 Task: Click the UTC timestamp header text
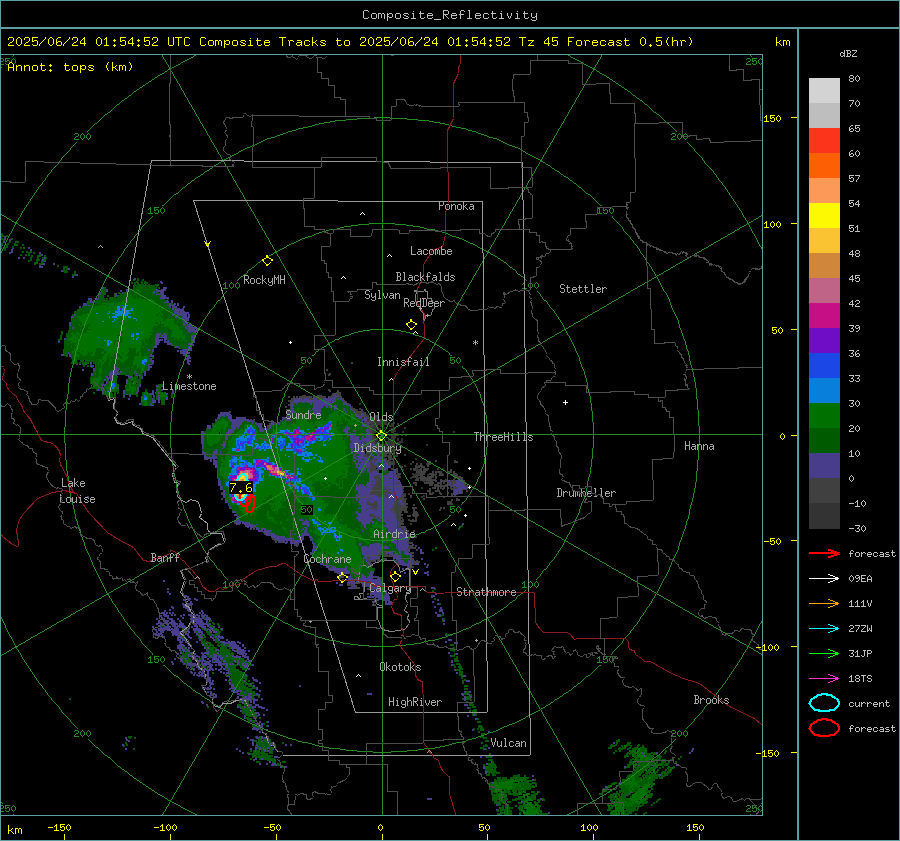tap(350, 42)
